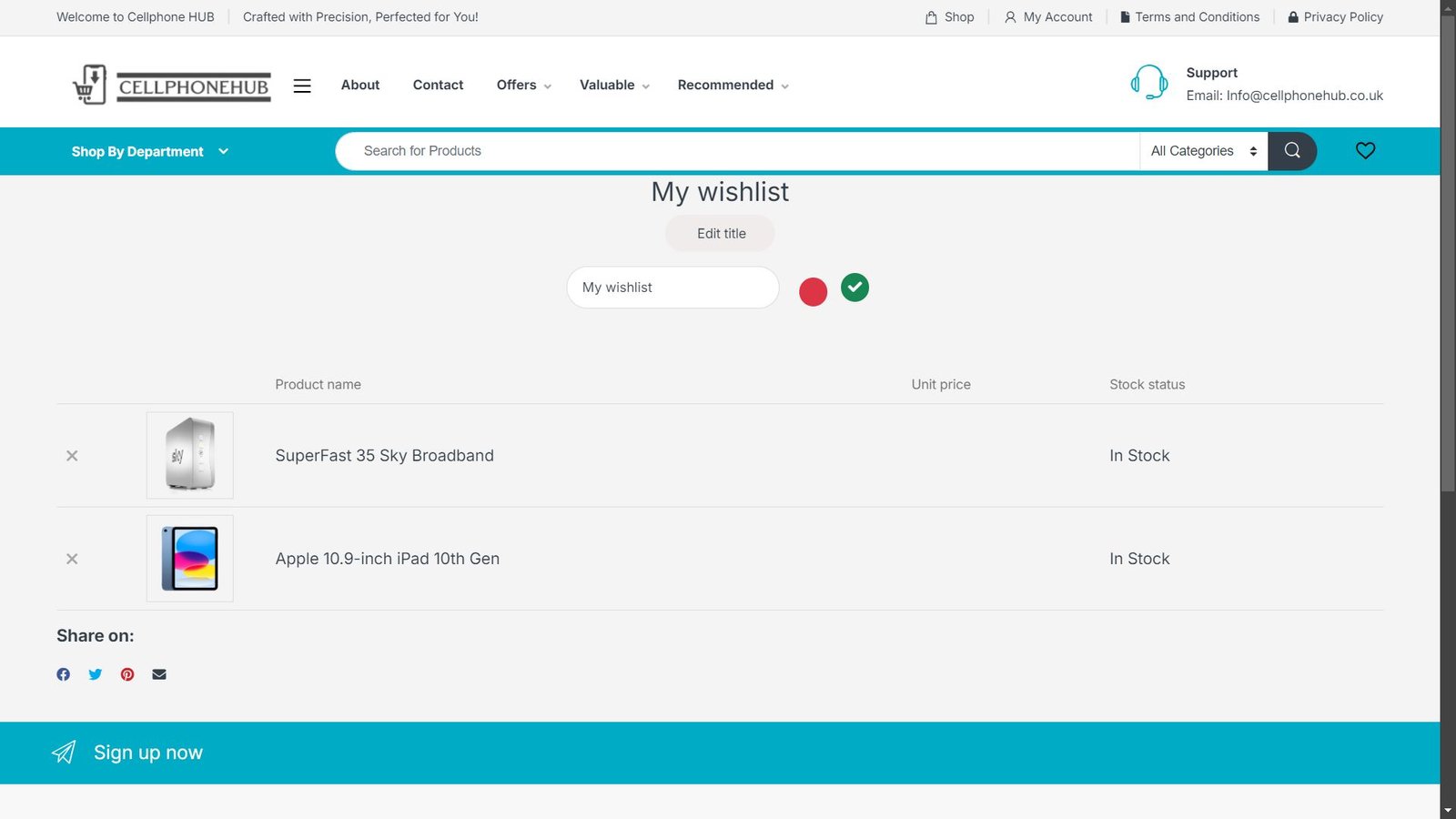Image resolution: width=1456 pixels, height=819 pixels.
Task: Open Privacy Policy page
Action: [1335, 17]
